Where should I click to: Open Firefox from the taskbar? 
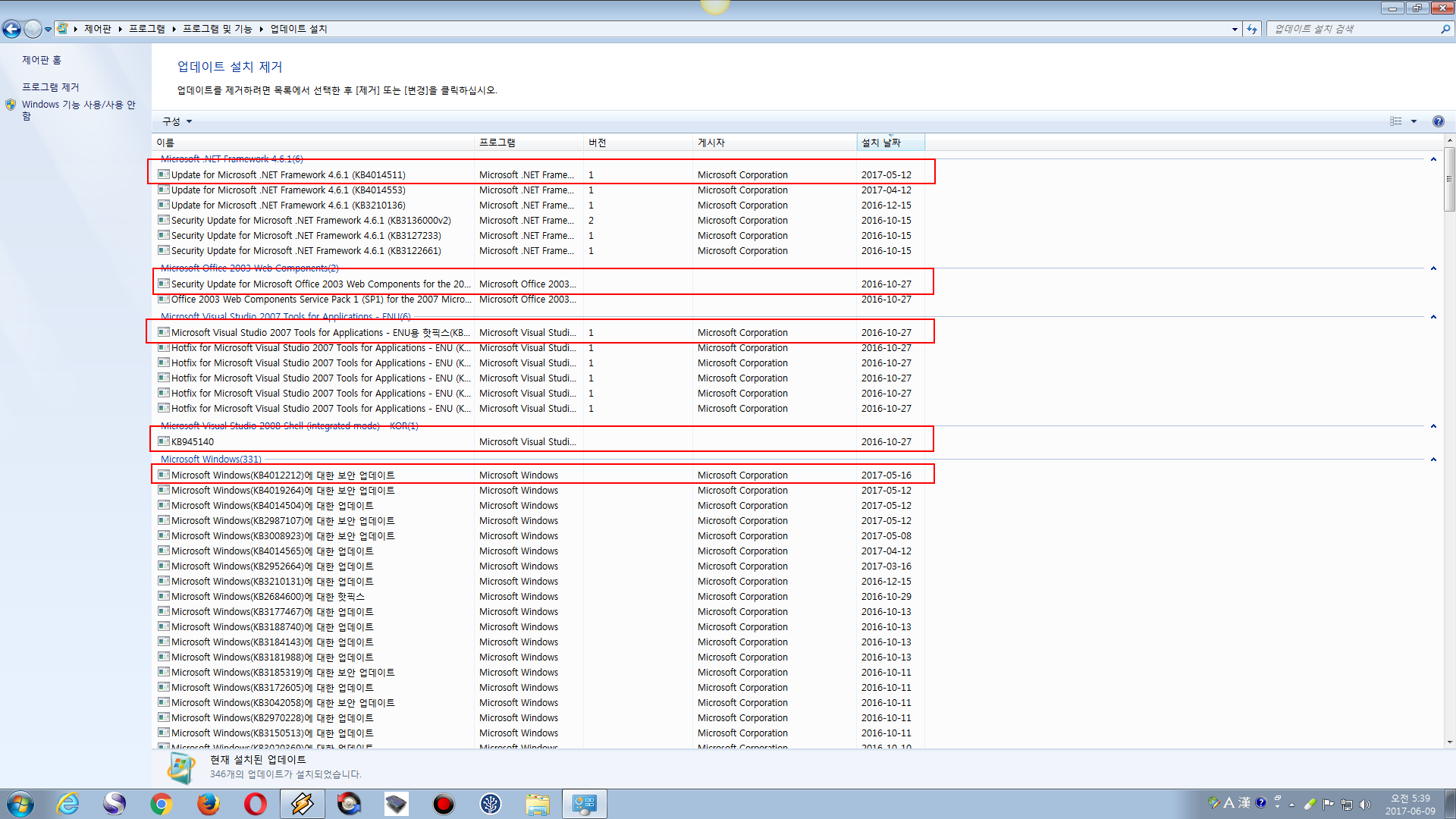click(209, 804)
